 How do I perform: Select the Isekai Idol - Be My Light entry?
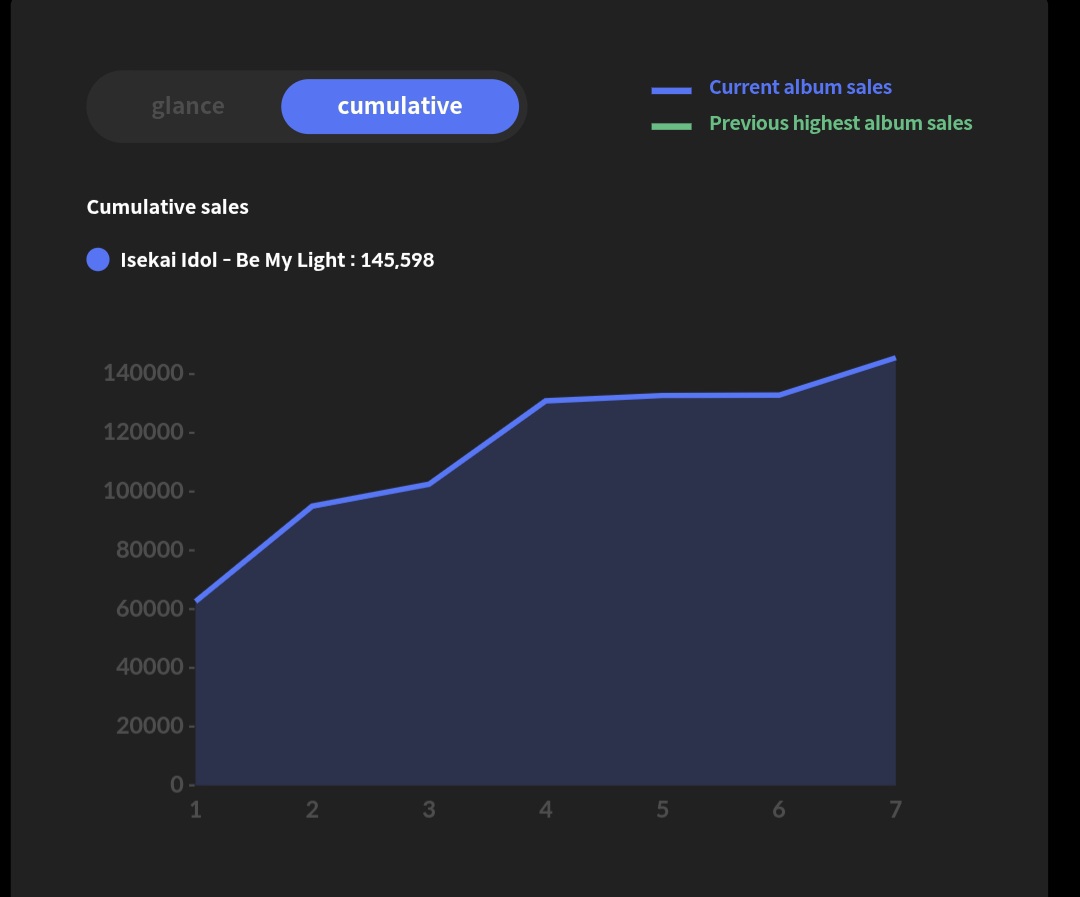277,260
